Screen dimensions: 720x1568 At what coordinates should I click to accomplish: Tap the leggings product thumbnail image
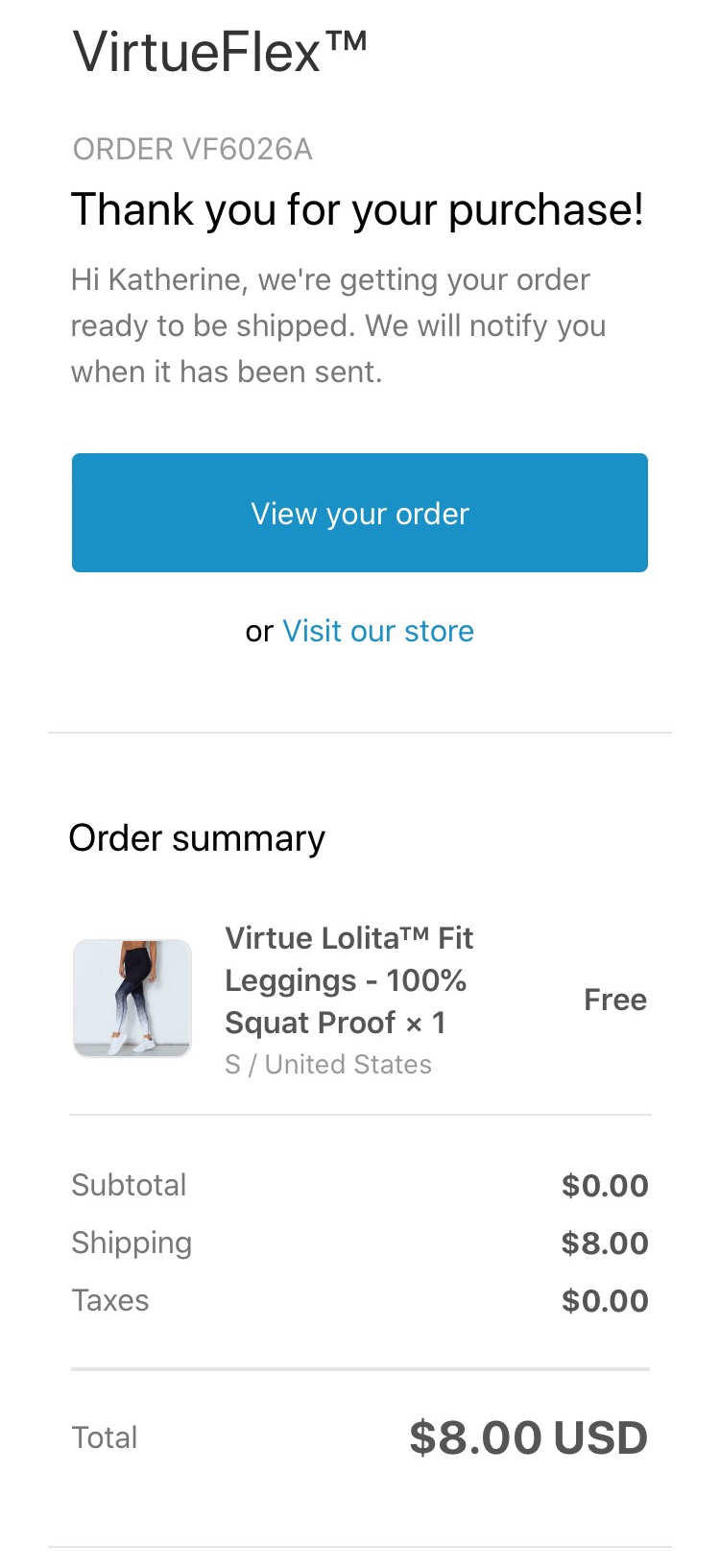(132, 999)
